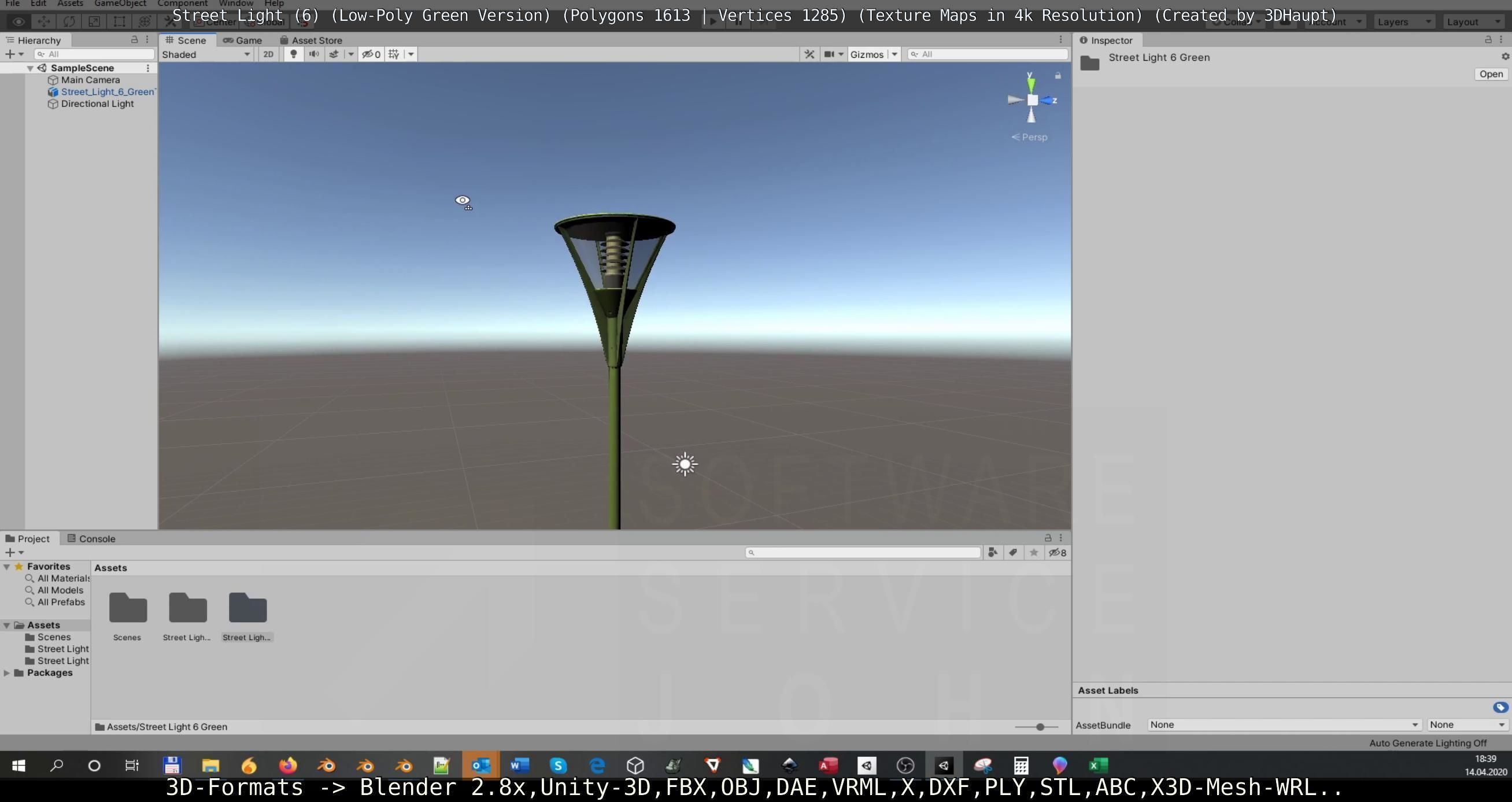Open Project create plus dropdown
Screen dimensions: 1512x802
(14, 552)
